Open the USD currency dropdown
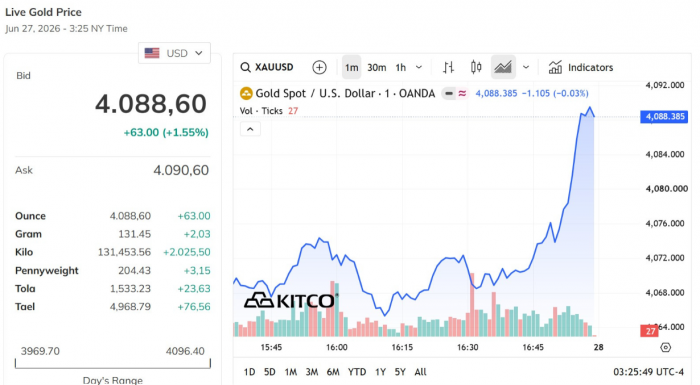The image size is (700, 385). (x=174, y=53)
